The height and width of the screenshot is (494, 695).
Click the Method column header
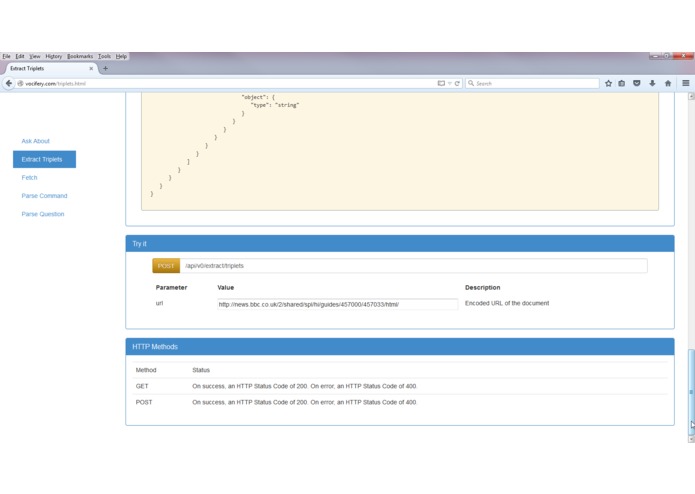pos(146,370)
